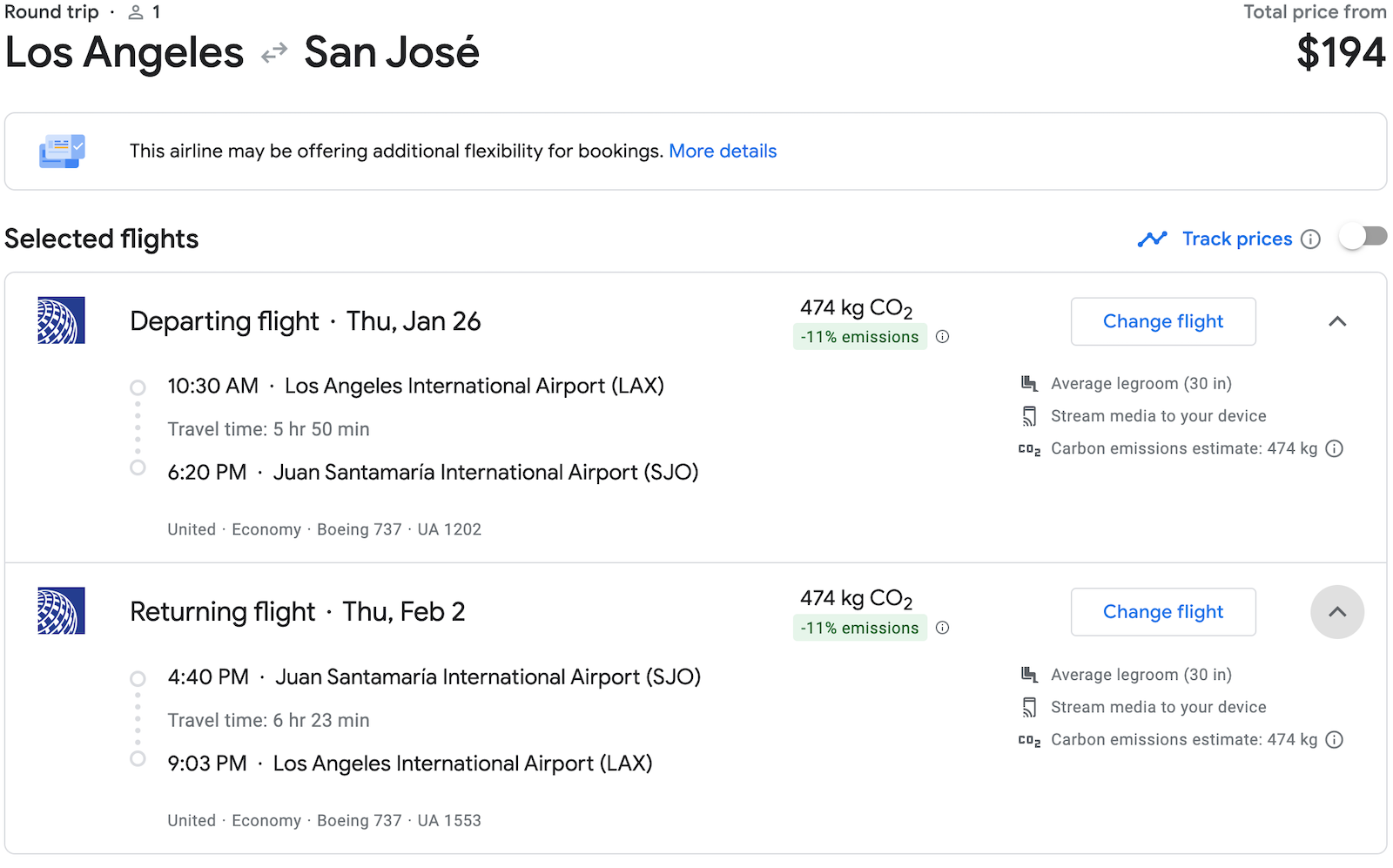Open the emissions estimate info on returning flight
This screenshot has height=868, width=1393.
pos(1334,739)
